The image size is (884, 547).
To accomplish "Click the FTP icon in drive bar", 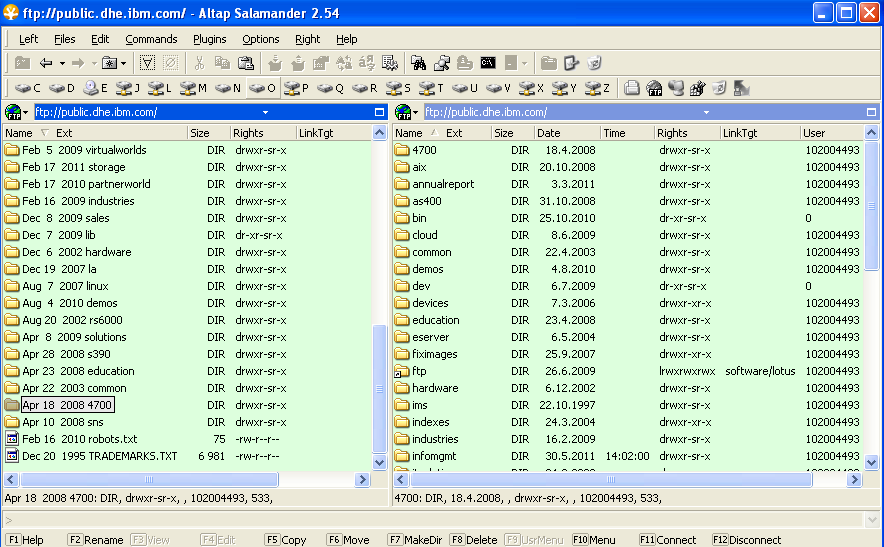I will pos(654,88).
